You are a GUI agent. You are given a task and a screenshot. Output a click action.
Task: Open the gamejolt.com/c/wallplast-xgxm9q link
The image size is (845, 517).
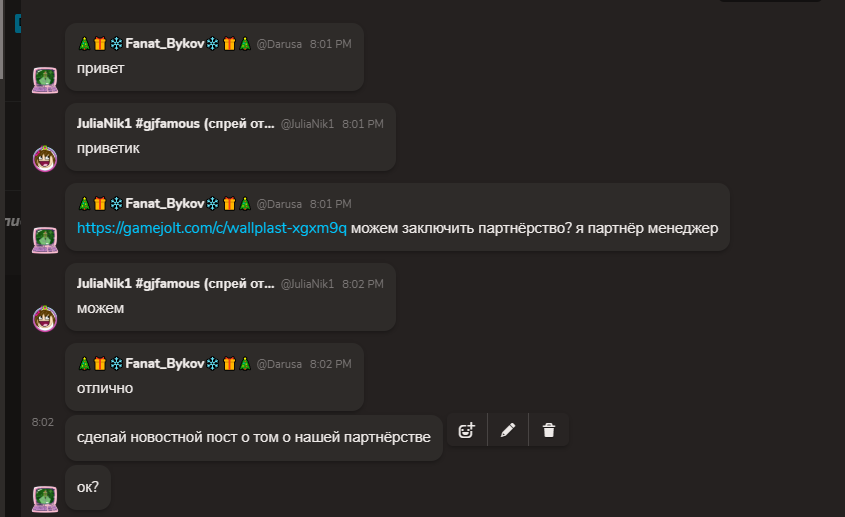click(212, 229)
